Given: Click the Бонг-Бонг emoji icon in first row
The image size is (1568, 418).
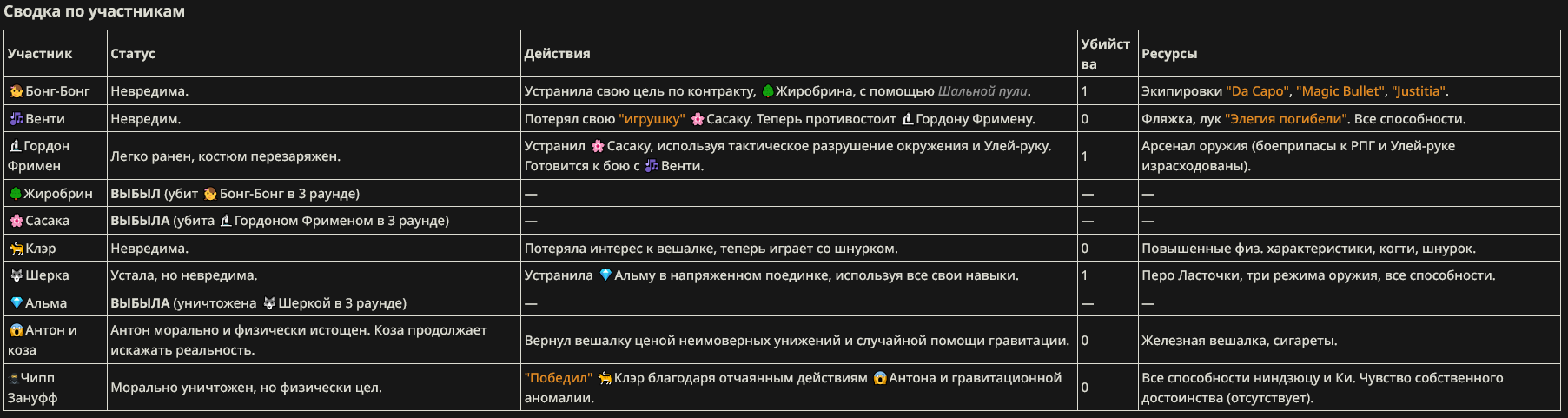Looking at the screenshot, I should click(16, 91).
